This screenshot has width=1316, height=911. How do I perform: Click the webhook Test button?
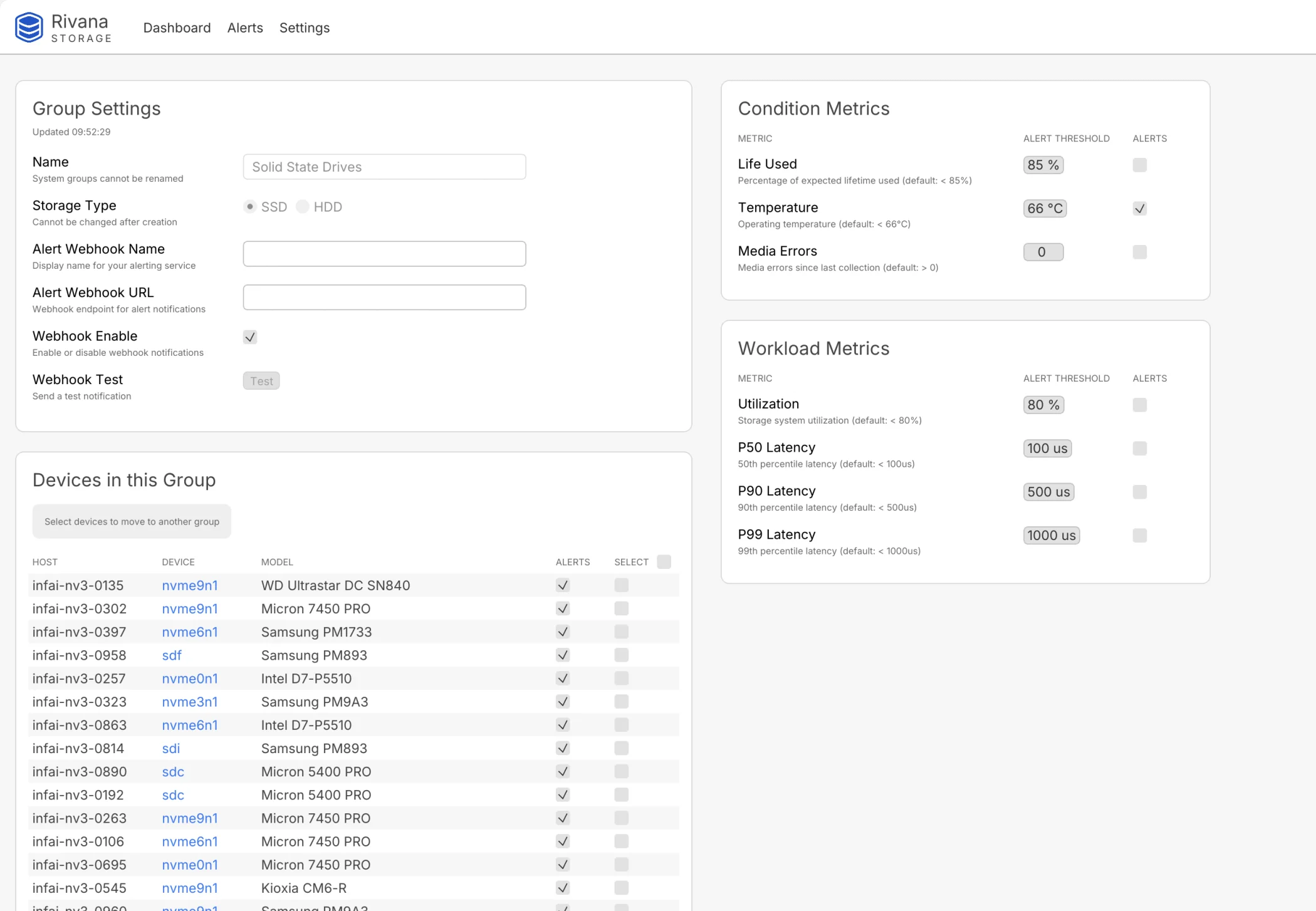[x=261, y=381]
